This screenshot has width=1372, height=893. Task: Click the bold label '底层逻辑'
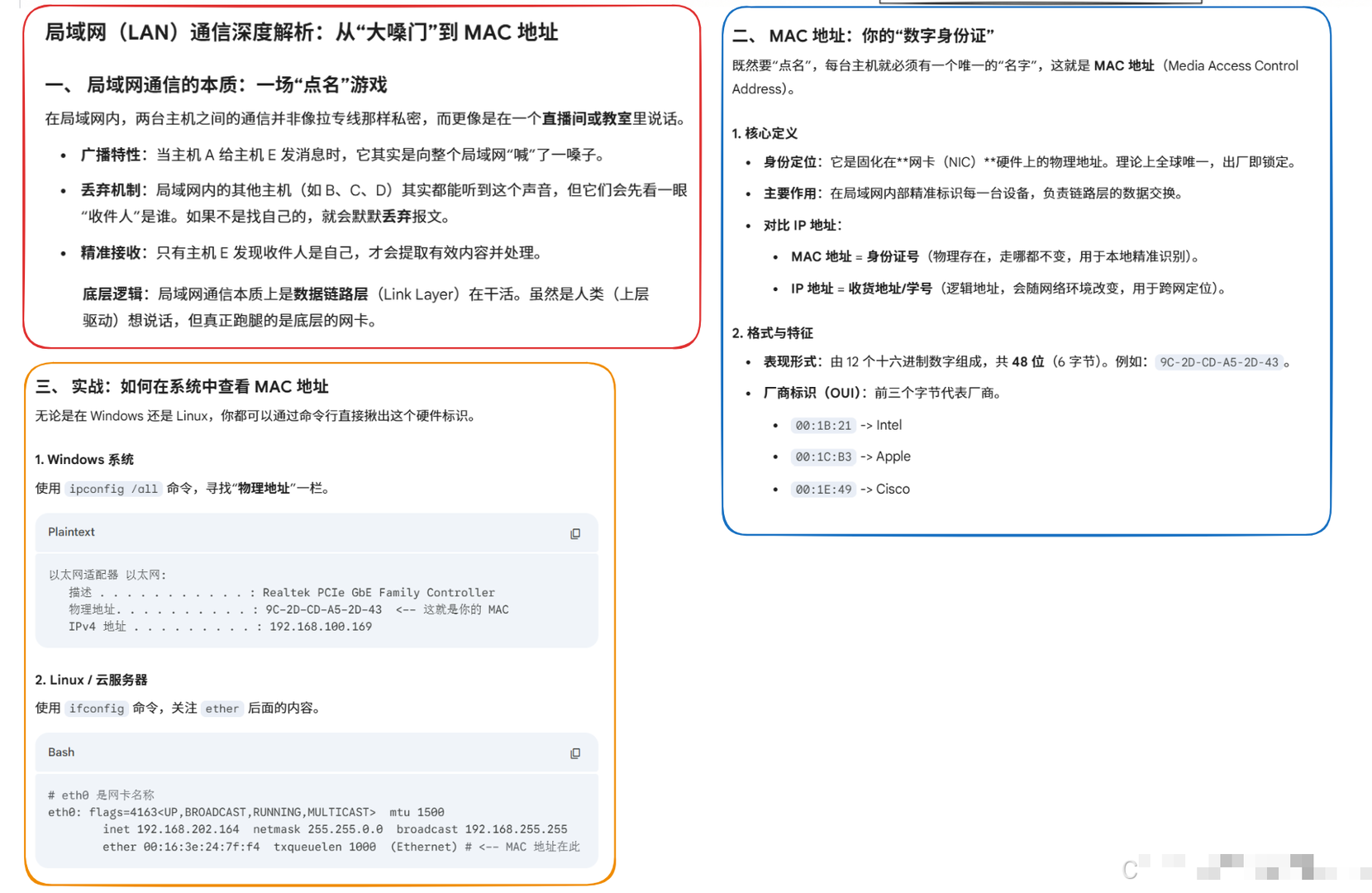pyautogui.click(x=112, y=294)
